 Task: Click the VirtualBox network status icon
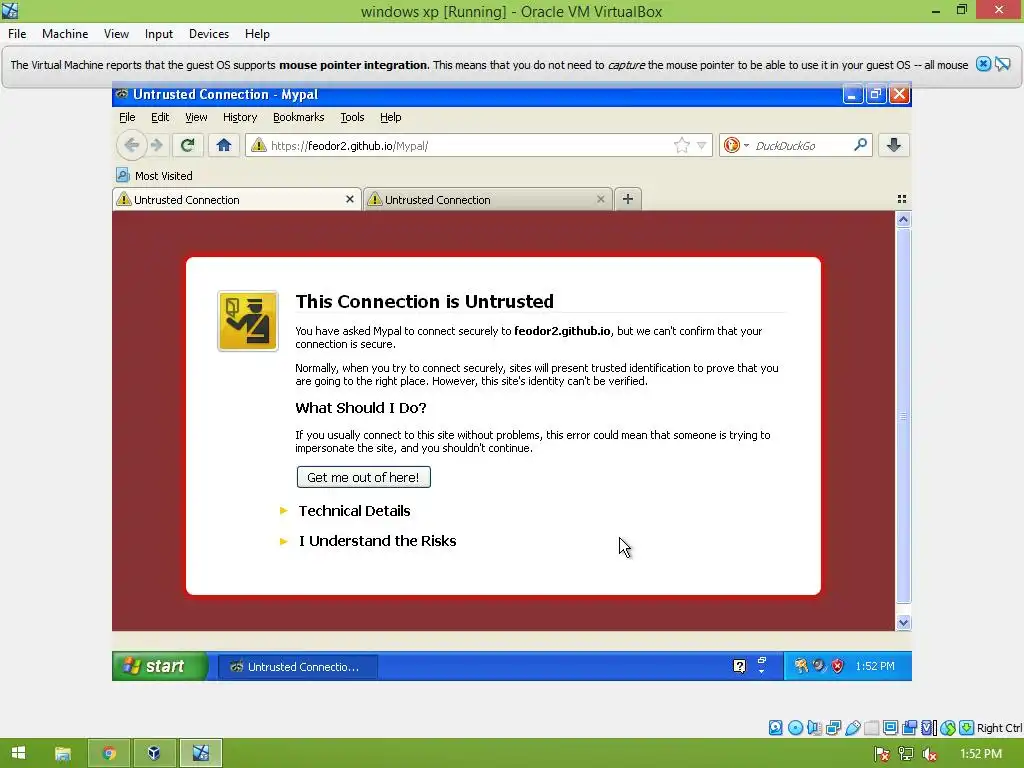point(833,728)
